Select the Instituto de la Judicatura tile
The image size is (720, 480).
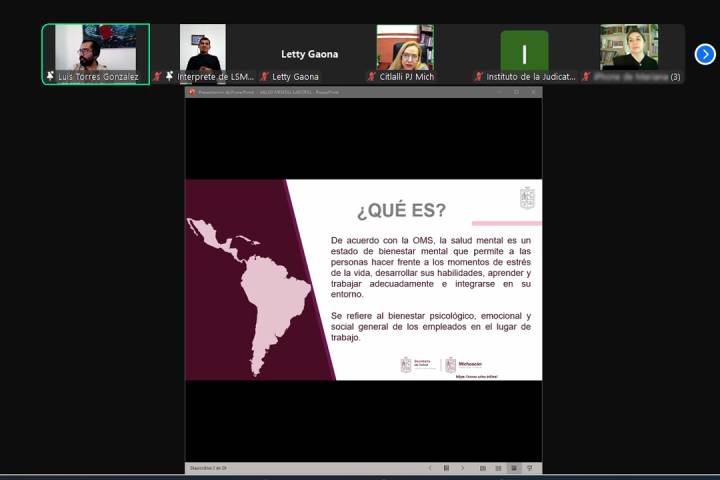[524, 50]
